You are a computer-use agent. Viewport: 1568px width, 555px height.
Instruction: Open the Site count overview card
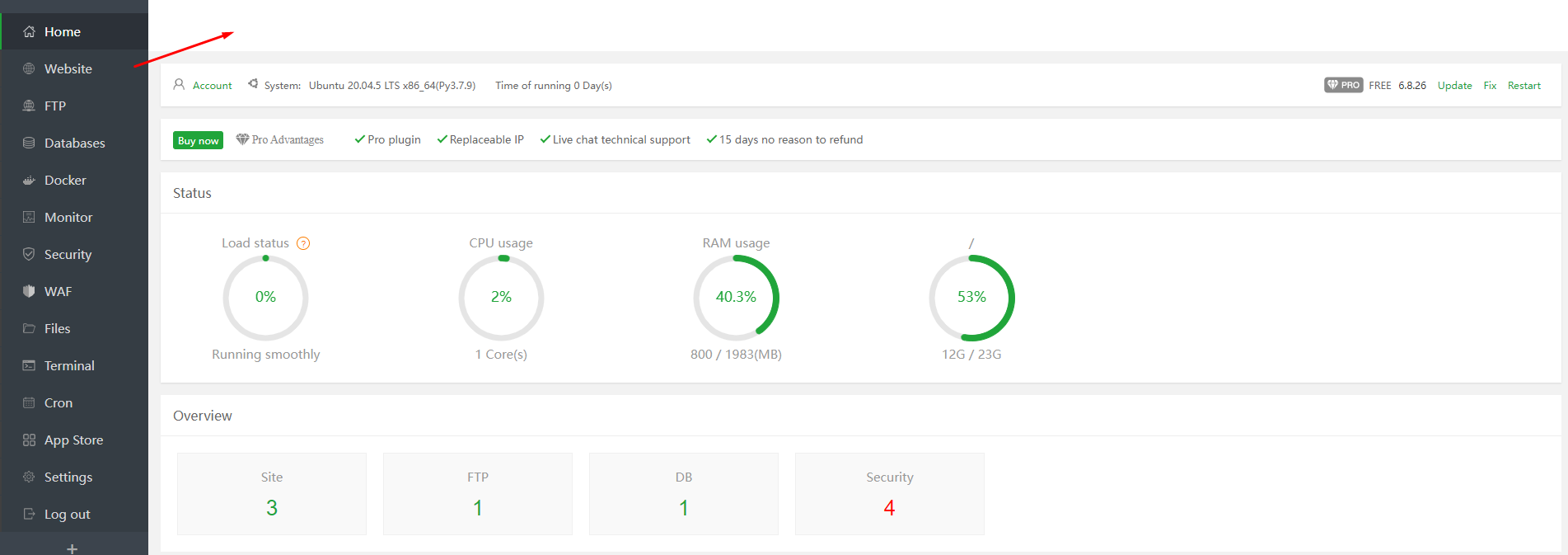[x=272, y=493]
